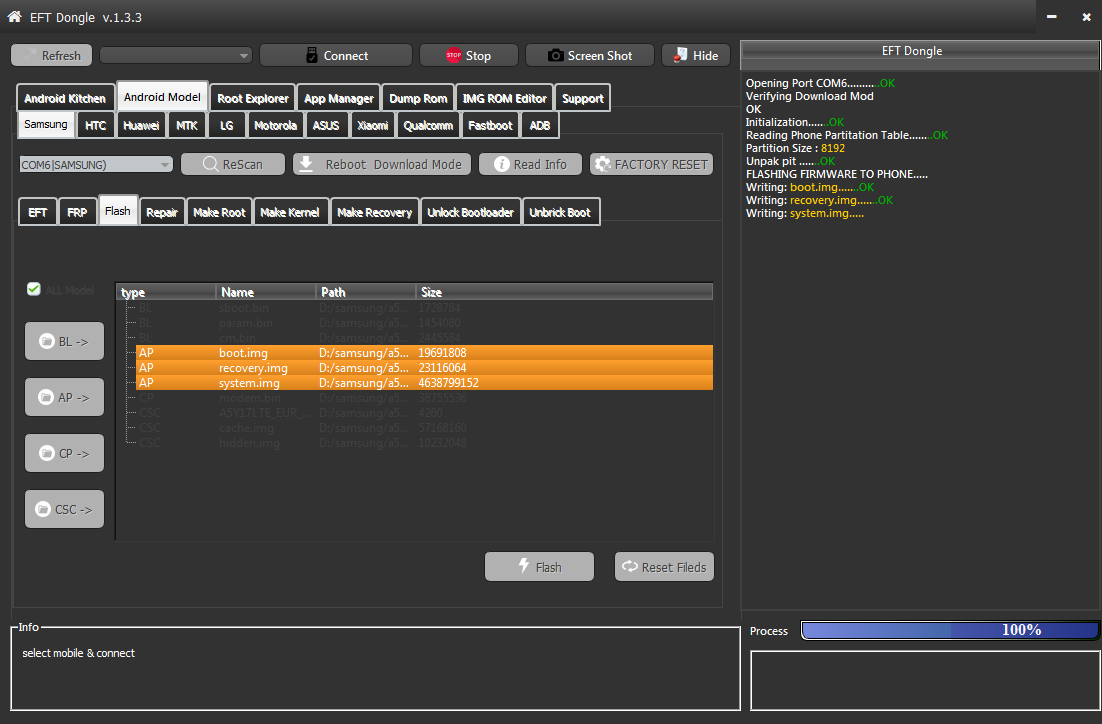Switch to Android Kitchen tab

pos(65,98)
